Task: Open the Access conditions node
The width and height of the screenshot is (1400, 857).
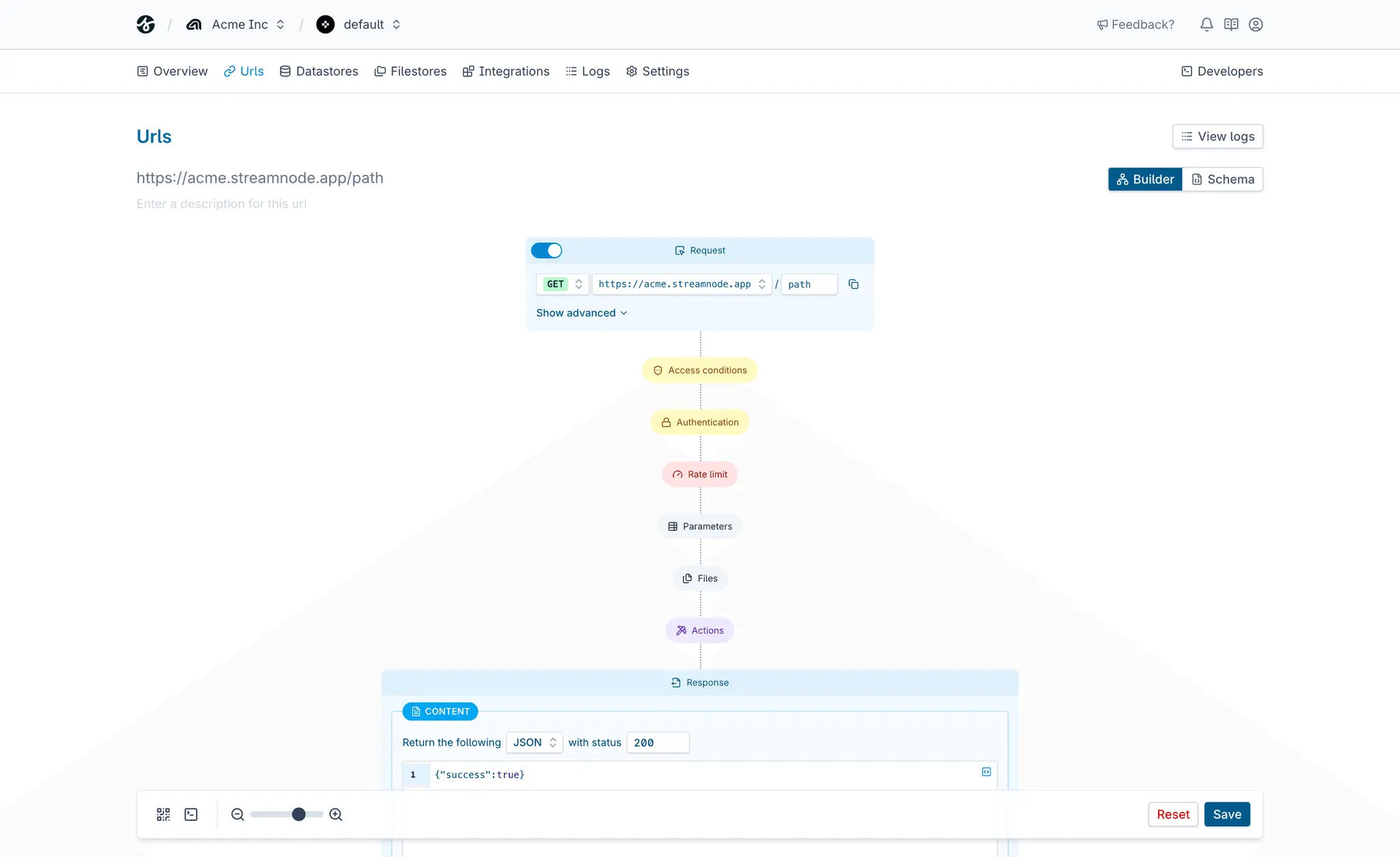Action: [700, 370]
